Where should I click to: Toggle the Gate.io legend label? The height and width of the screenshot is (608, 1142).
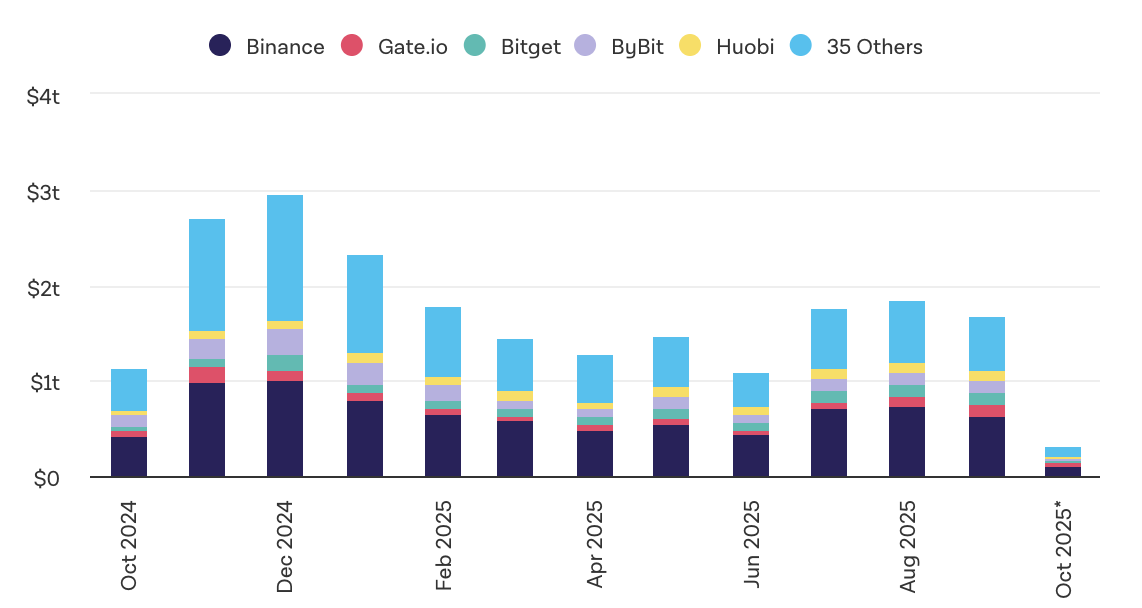pyautogui.click(x=412, y=47)
